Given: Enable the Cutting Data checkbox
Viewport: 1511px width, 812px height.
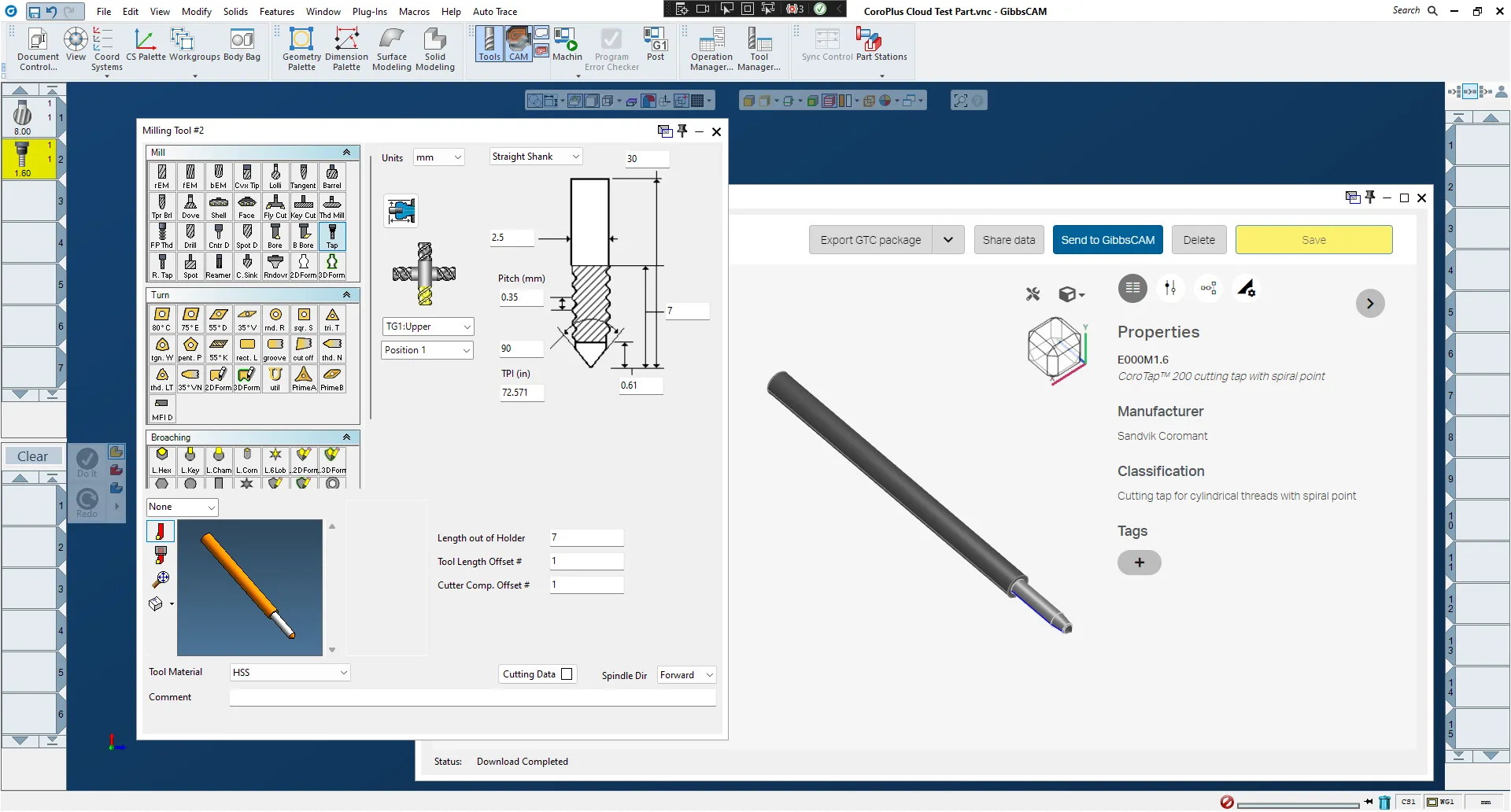Looking at the screenshot, I should [567, 674].
